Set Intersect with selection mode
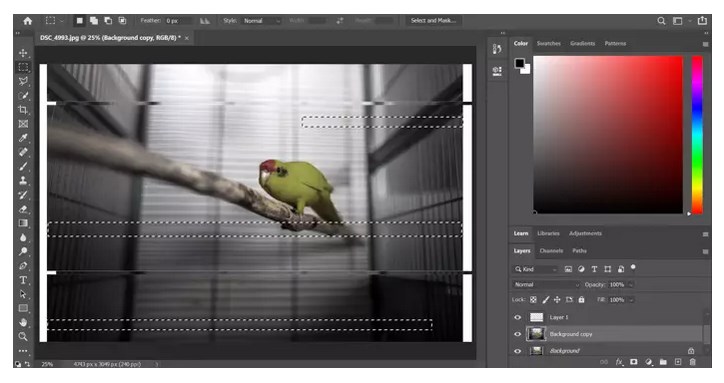This screenshot has height=383, width=724. pyautogui.click(x=122, y=21)
